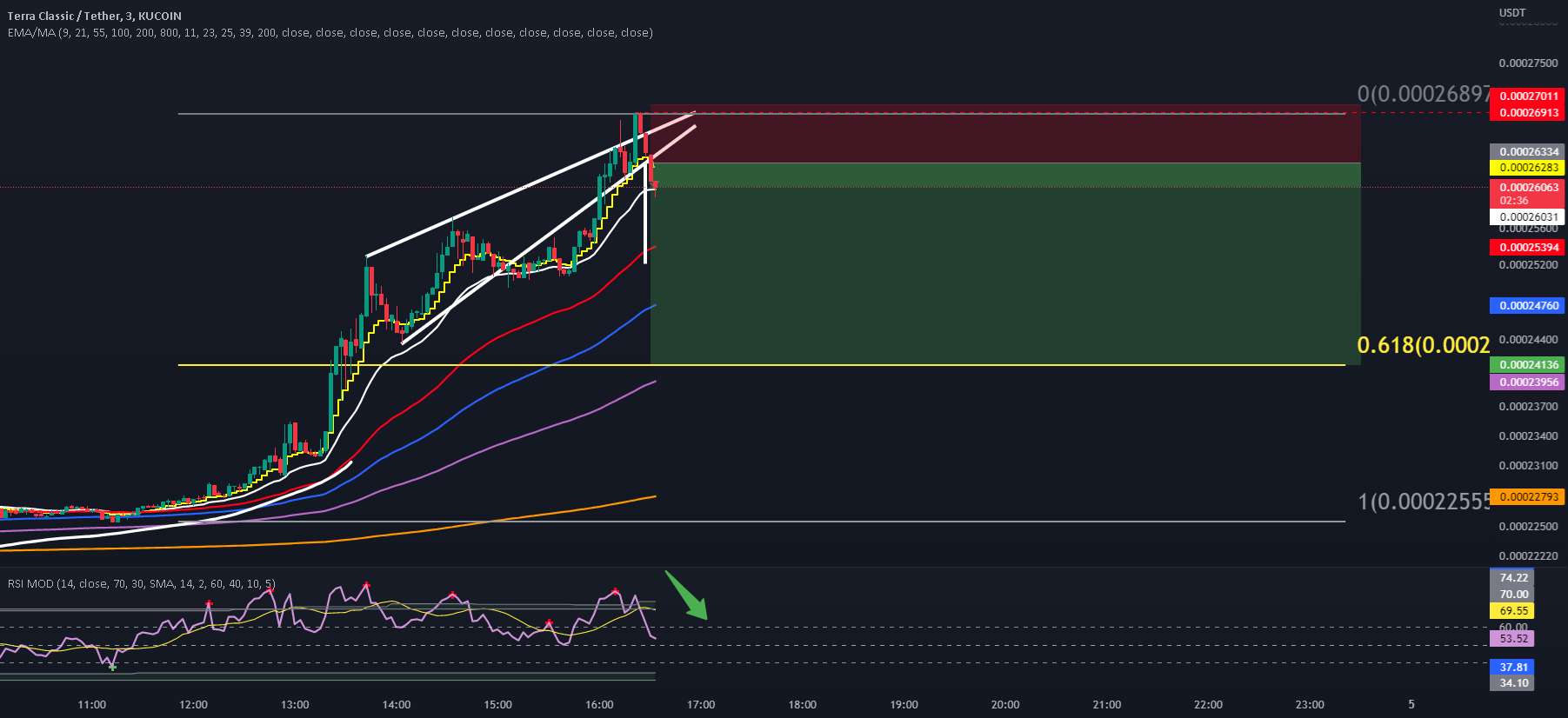1568x718 pixels.
Task: Click RSI overbought level label 70.00
Action: tap(1513, 594)
